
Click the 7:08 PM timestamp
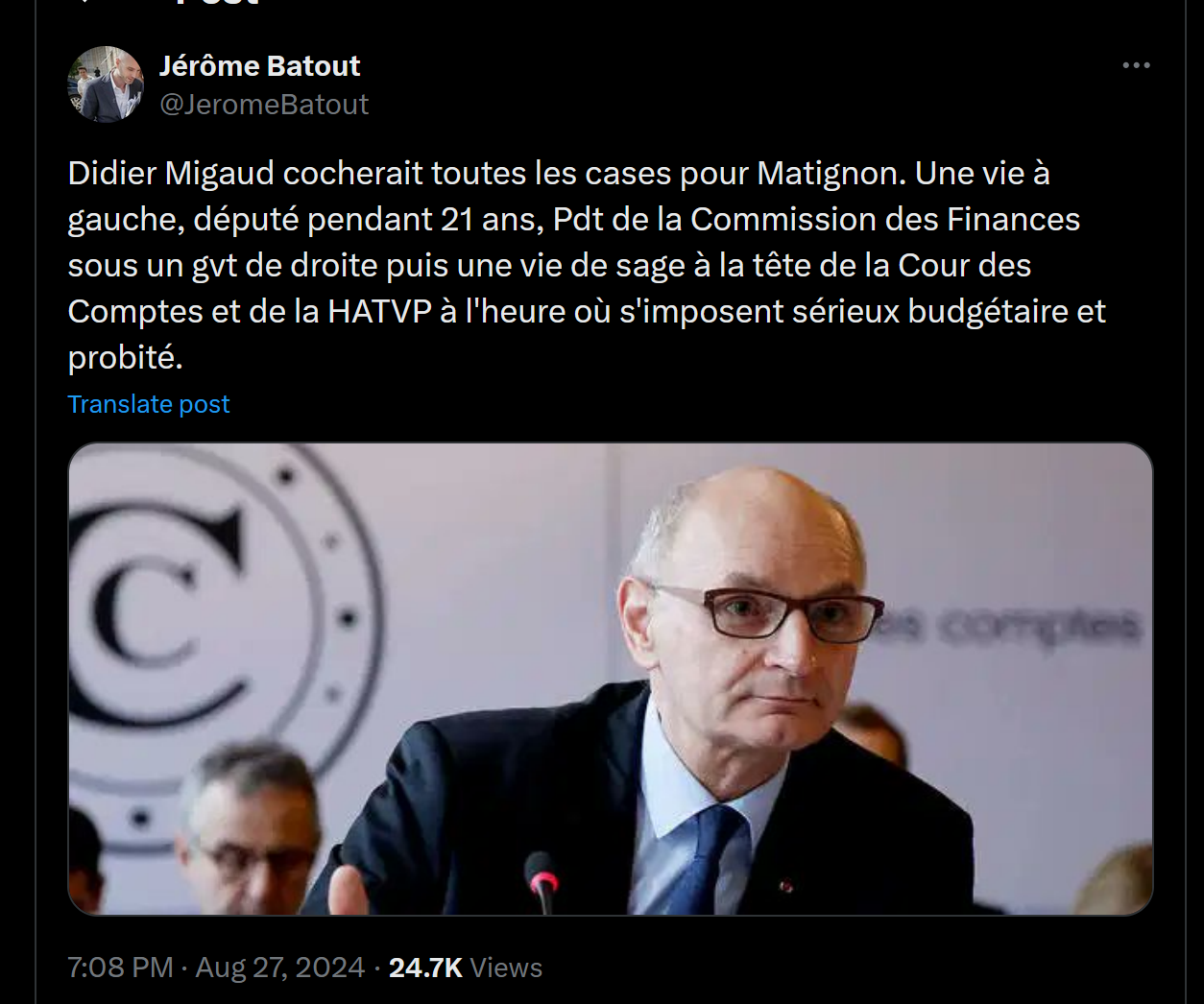click(x=120, y=967)
